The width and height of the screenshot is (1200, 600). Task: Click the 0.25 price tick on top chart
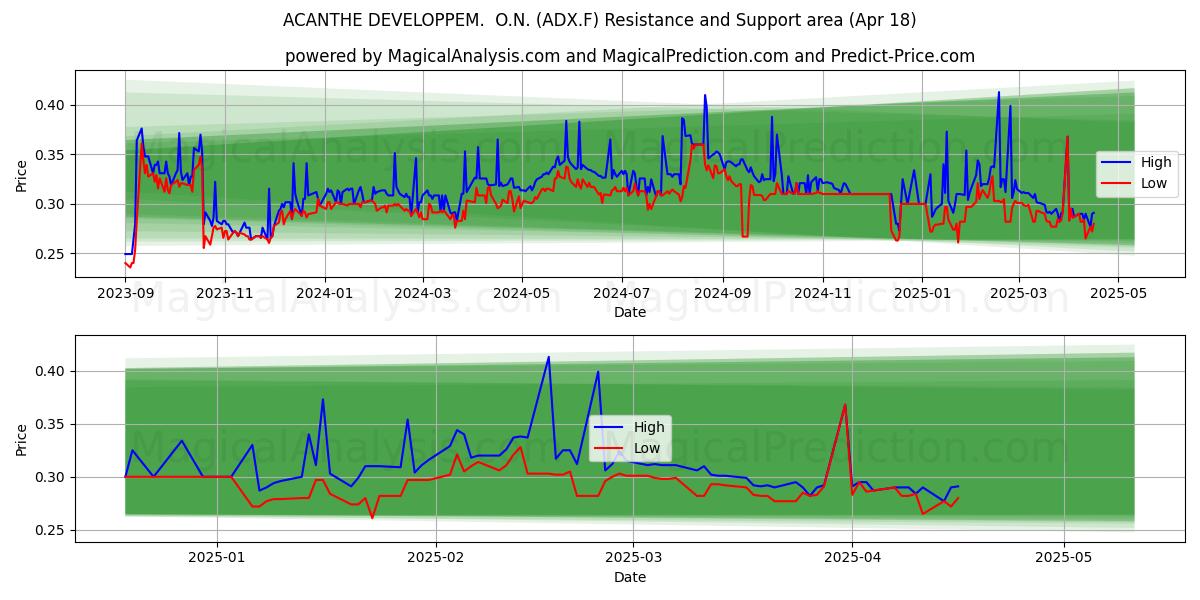50,254
